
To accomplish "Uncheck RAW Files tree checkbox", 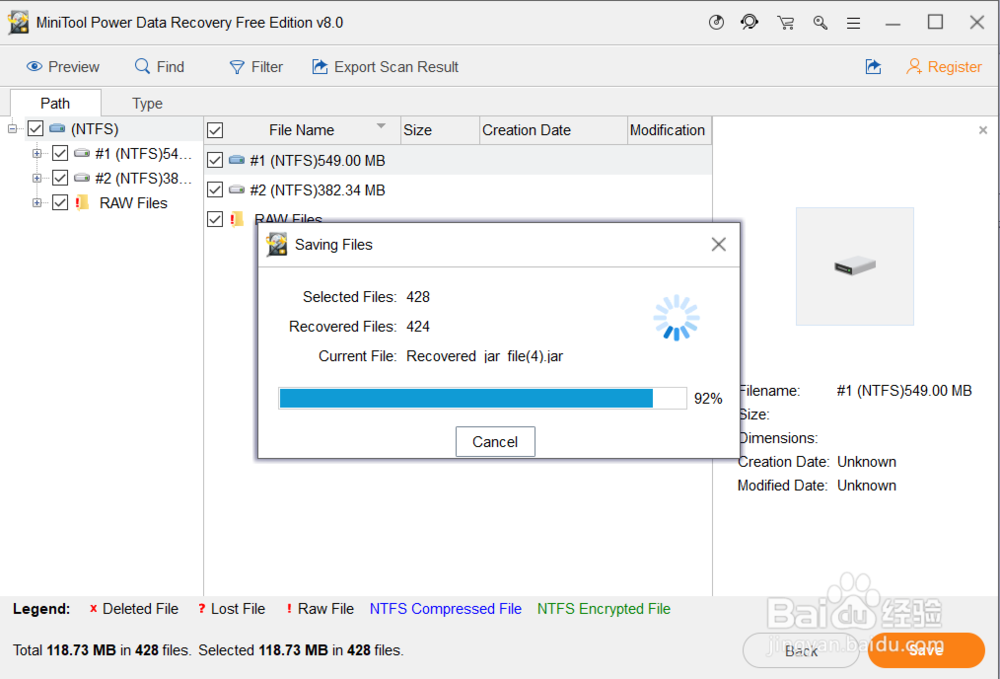I will pyautogui.click(x=60, y=203).
